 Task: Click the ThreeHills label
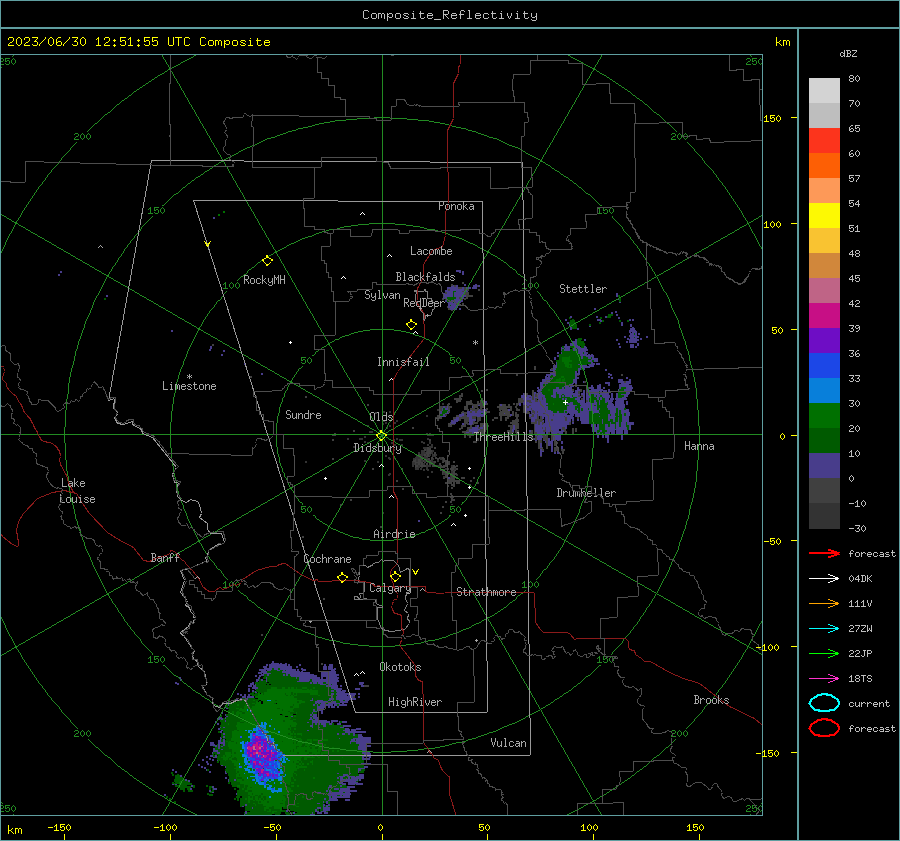[503, 437]
